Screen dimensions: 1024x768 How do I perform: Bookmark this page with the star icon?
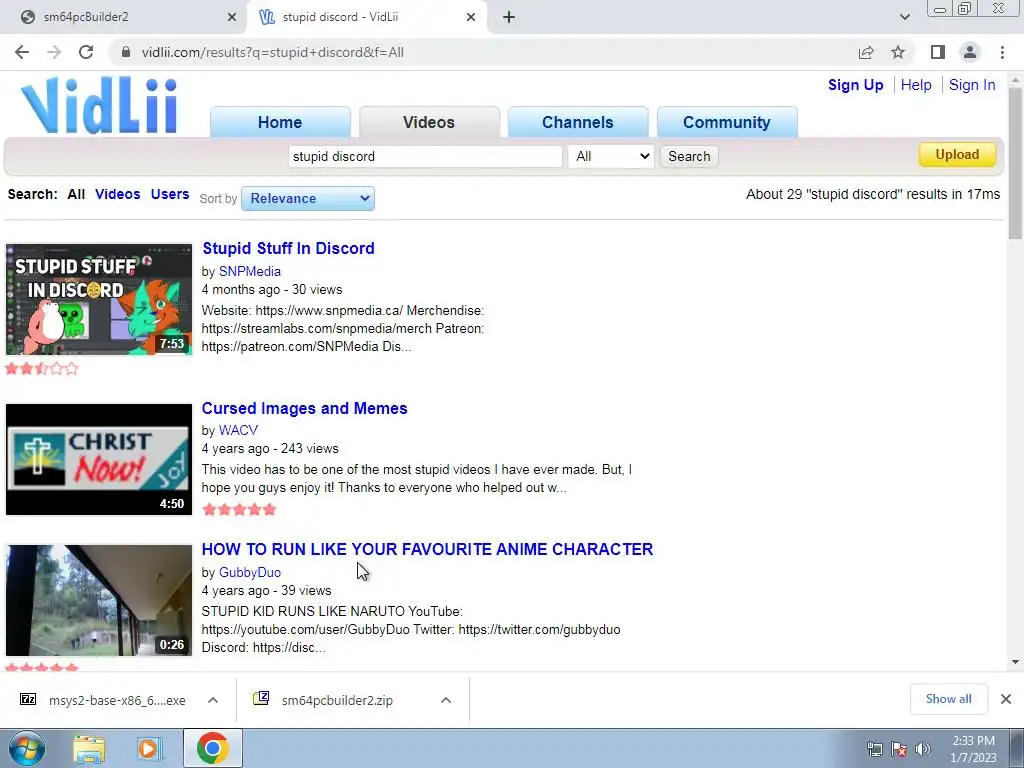[x=898, y=52]
